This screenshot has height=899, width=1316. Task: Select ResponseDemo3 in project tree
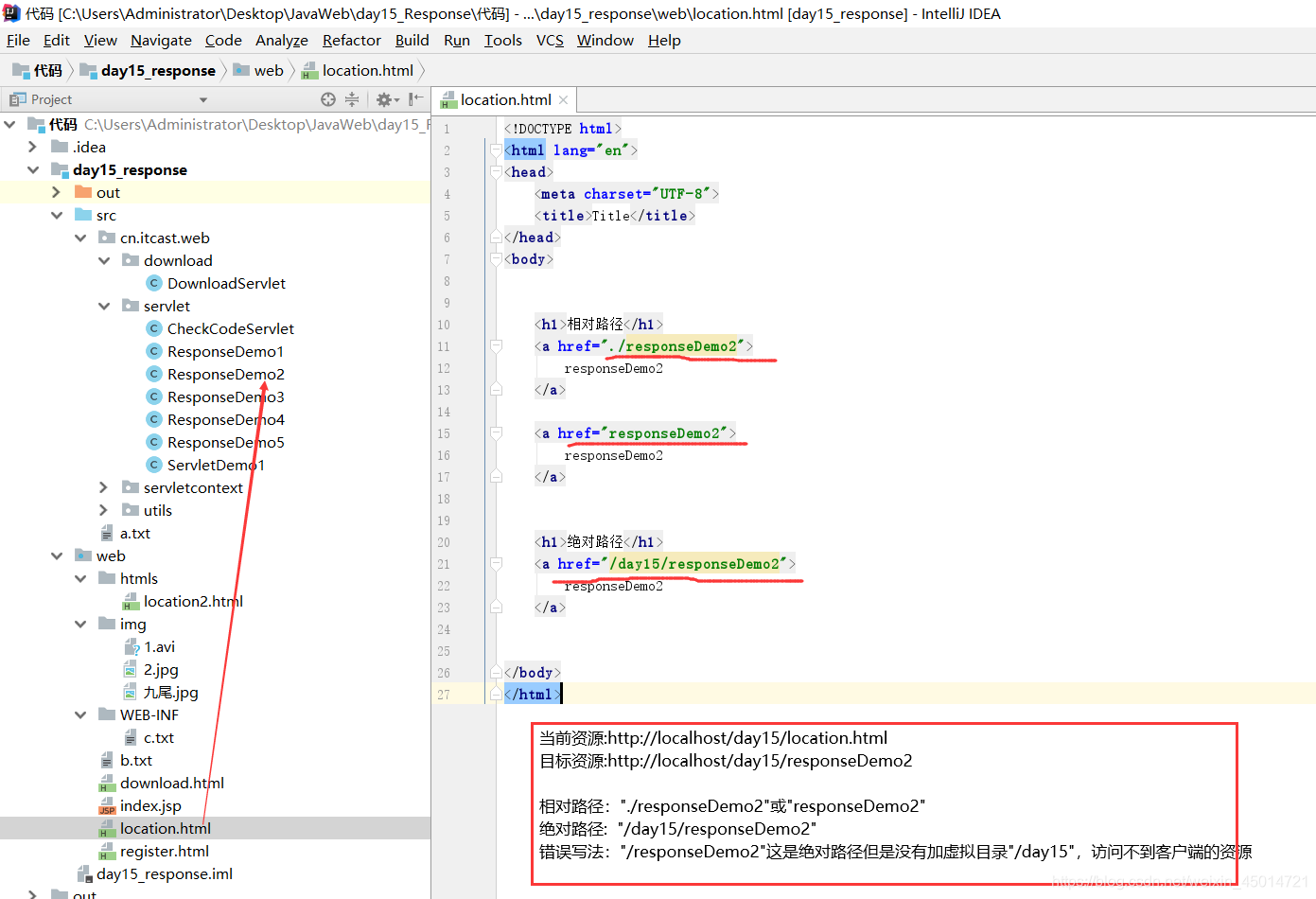(225, 397)
